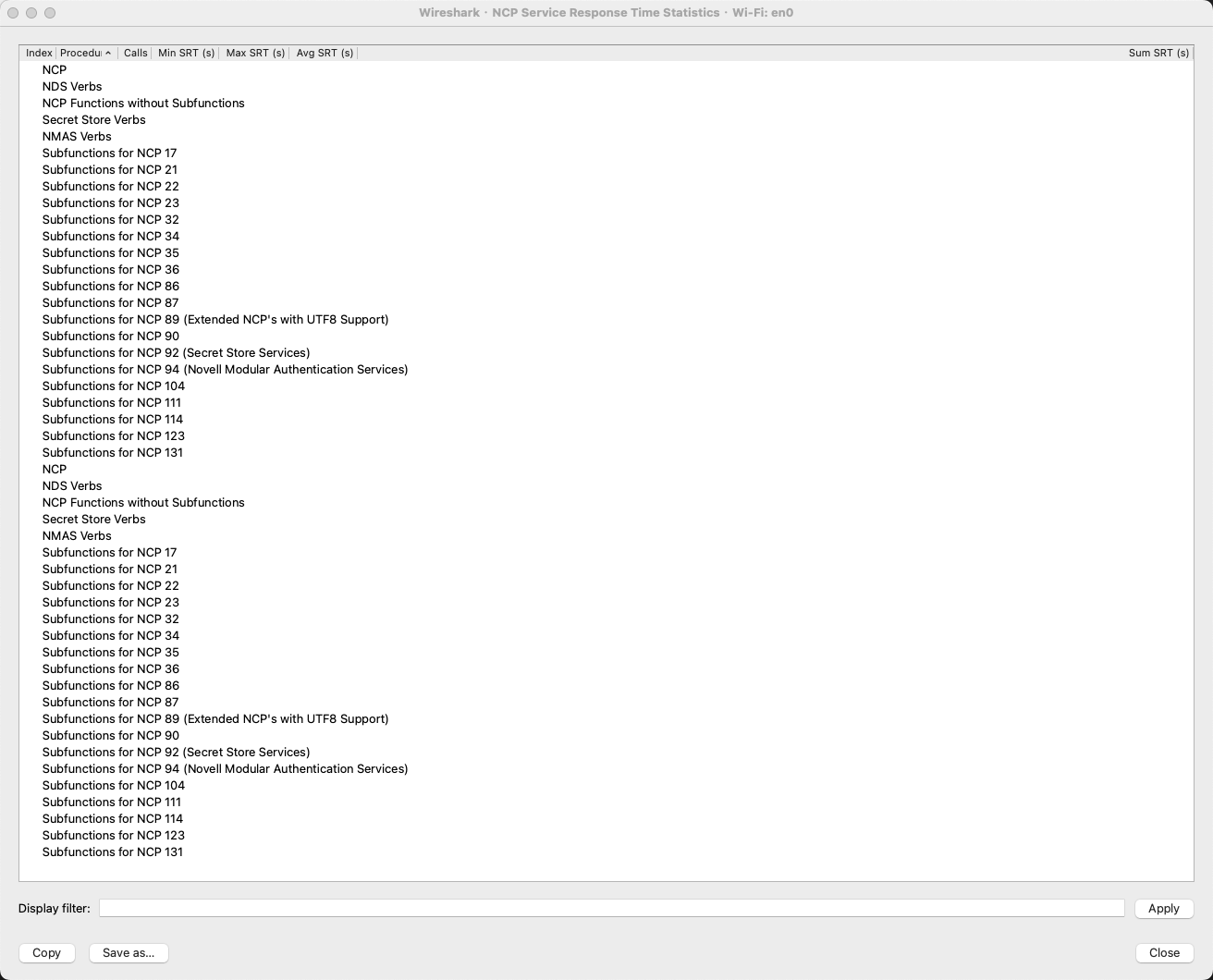Select the second Subfunctions for NCP 89 row
This screenshot has width=1213, height=980.
click(x=606, y=718)
